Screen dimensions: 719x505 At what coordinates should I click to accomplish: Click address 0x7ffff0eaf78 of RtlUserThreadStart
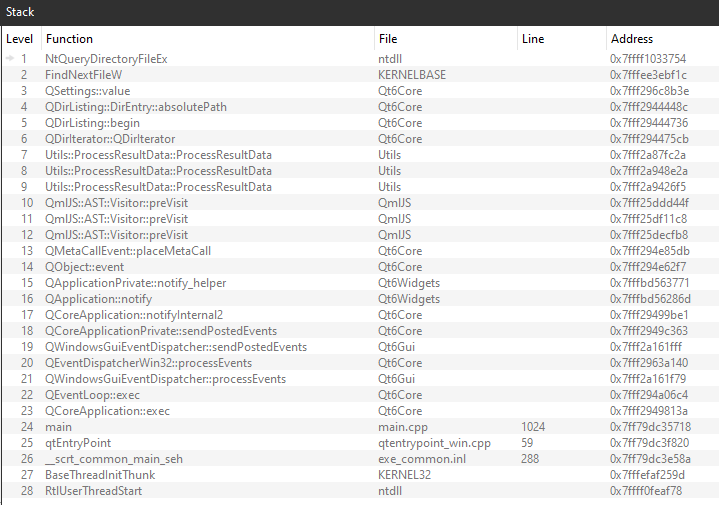[646, 491]
